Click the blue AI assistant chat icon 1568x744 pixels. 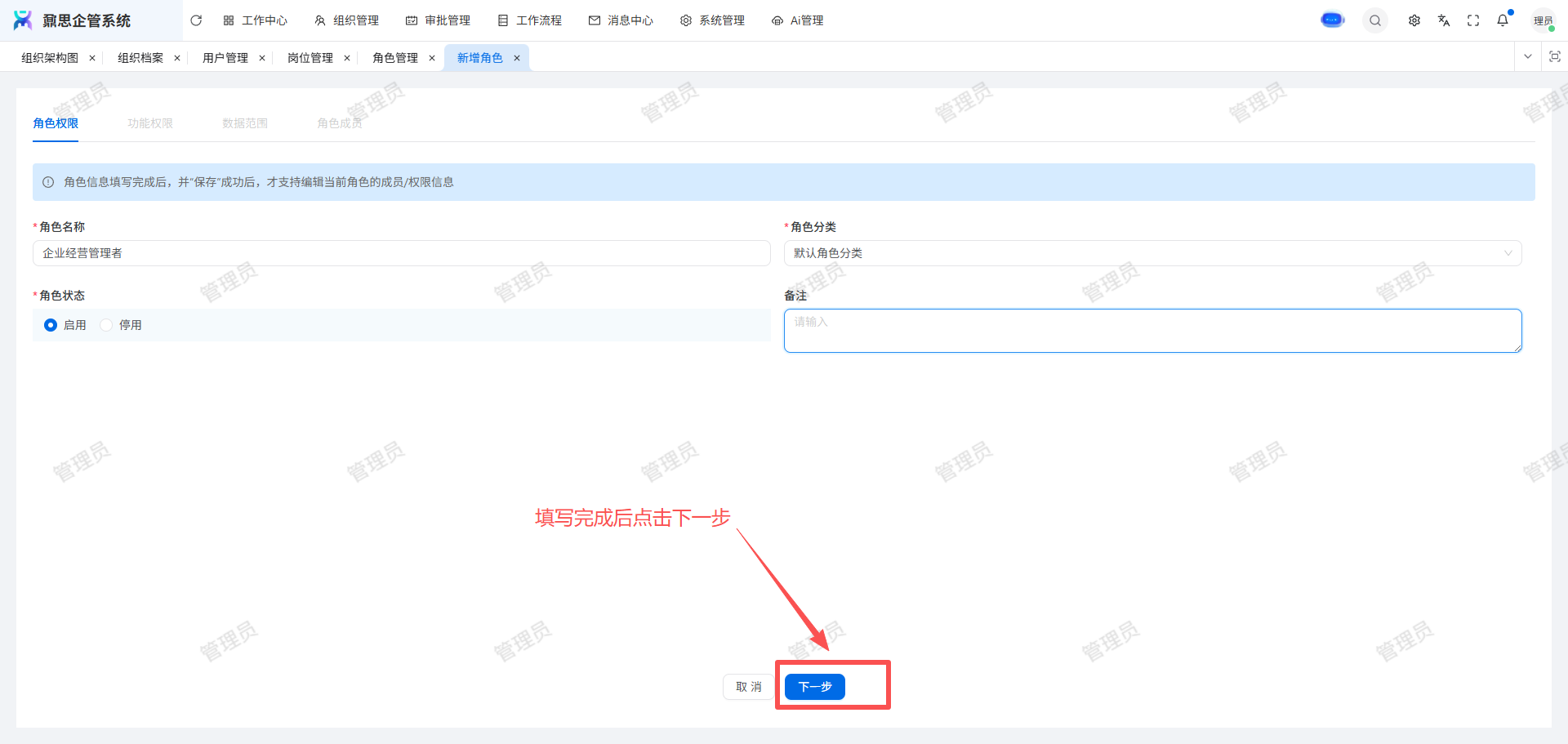[x=1333, y=20]
